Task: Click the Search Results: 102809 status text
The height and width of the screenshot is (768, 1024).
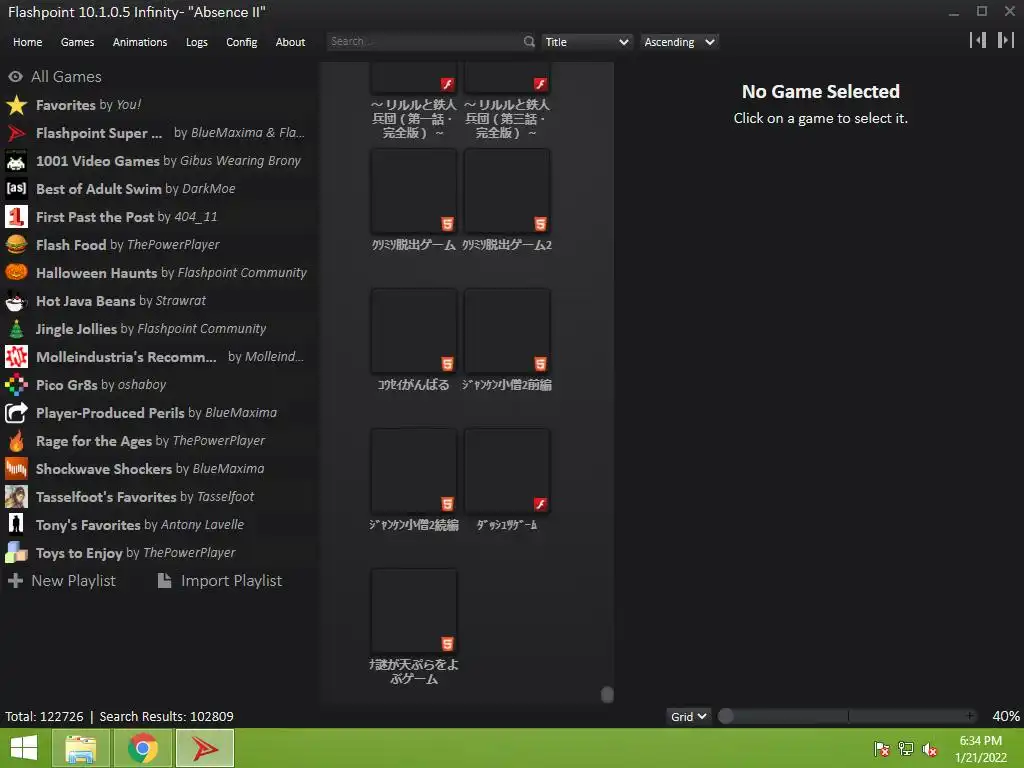Action: [x=167, y=716]
